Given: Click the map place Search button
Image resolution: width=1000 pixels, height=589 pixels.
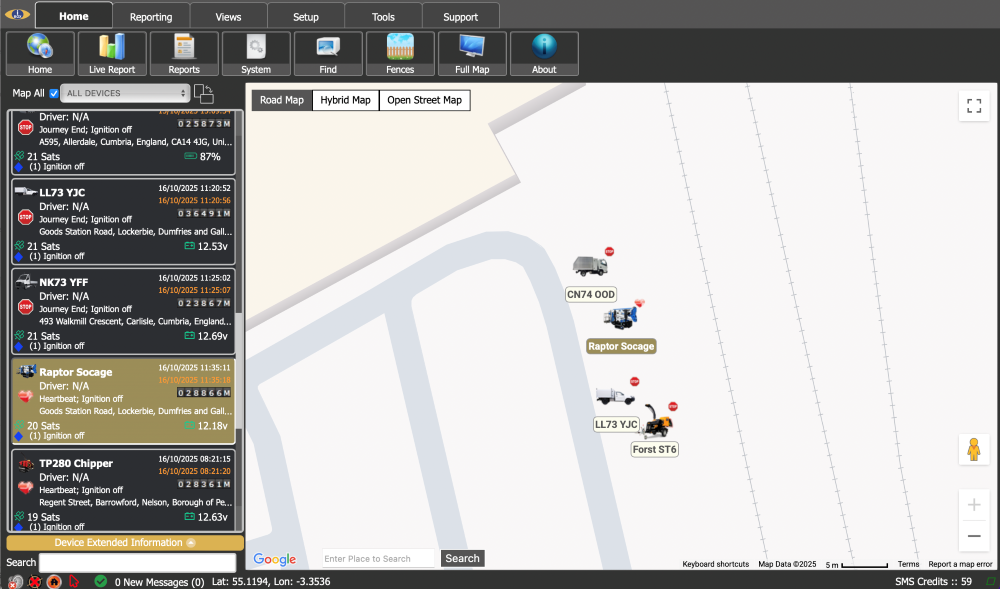Looking at the screenshot, I should click(x=462, y=558).
